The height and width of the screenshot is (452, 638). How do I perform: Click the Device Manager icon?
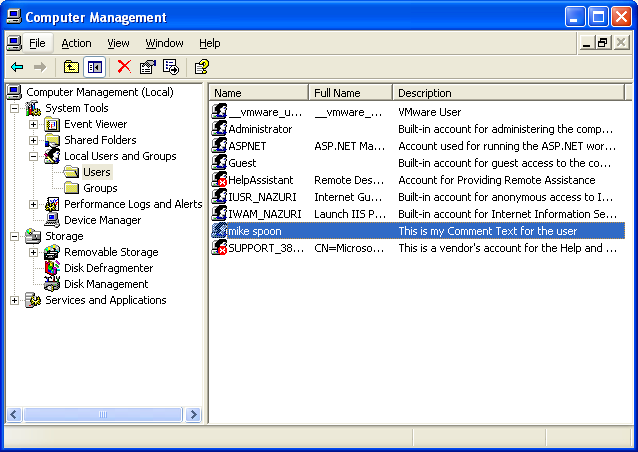(52, 220)
